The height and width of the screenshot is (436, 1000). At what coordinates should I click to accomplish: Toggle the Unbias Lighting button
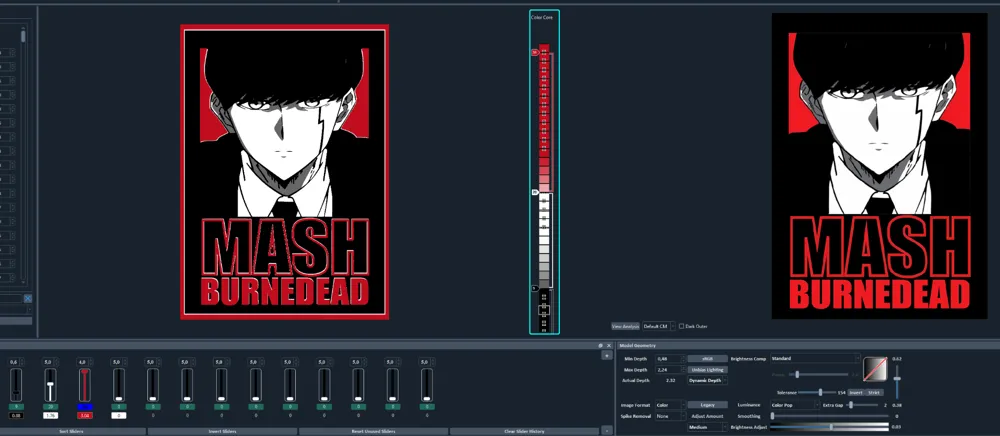[707, 370]
